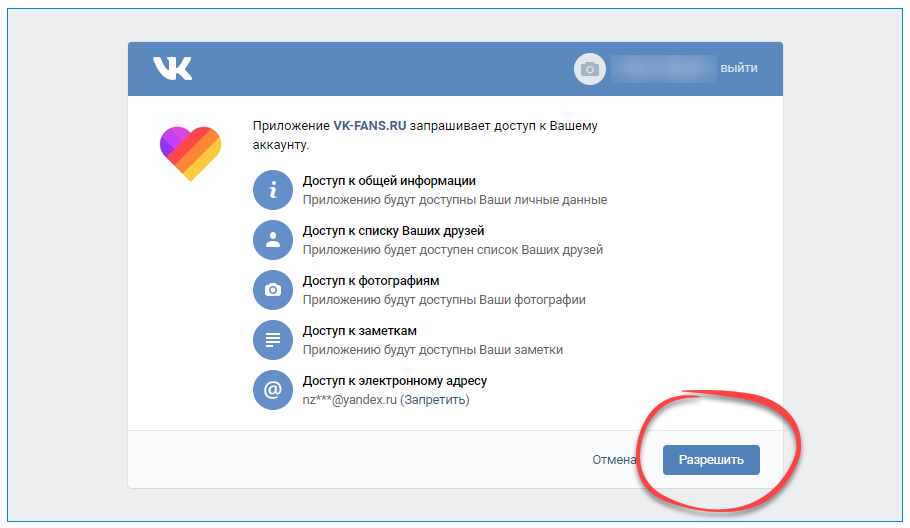
Task: Deny email access via «Запретить» link
Action: (435, 400)
